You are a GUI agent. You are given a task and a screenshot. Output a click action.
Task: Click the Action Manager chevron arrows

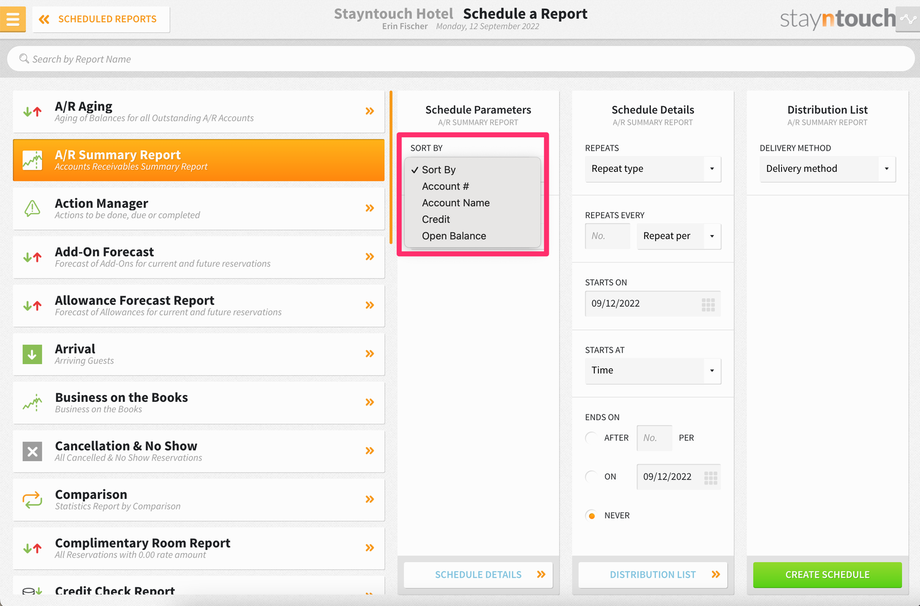click(x=370, y=208)
